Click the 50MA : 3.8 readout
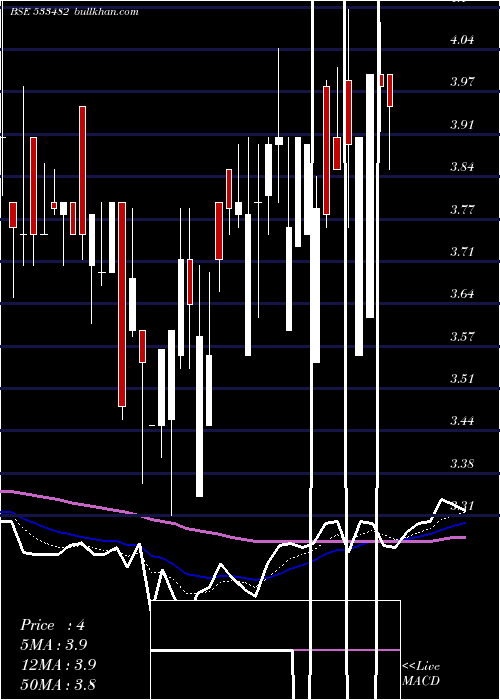The image size is (500, 700). tap(58, 684)
